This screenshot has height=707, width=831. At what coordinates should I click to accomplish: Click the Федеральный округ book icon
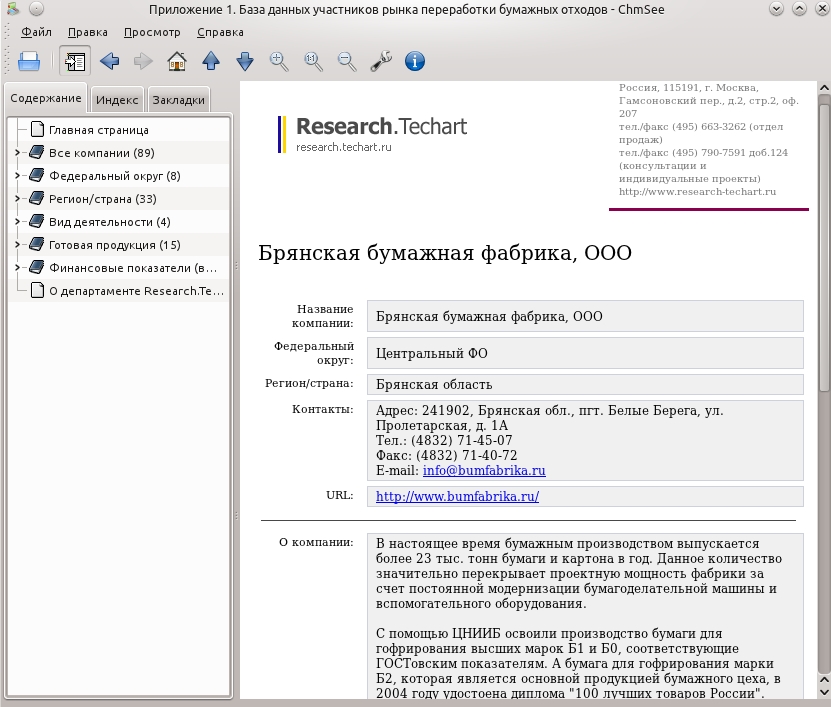coord(37,175)
